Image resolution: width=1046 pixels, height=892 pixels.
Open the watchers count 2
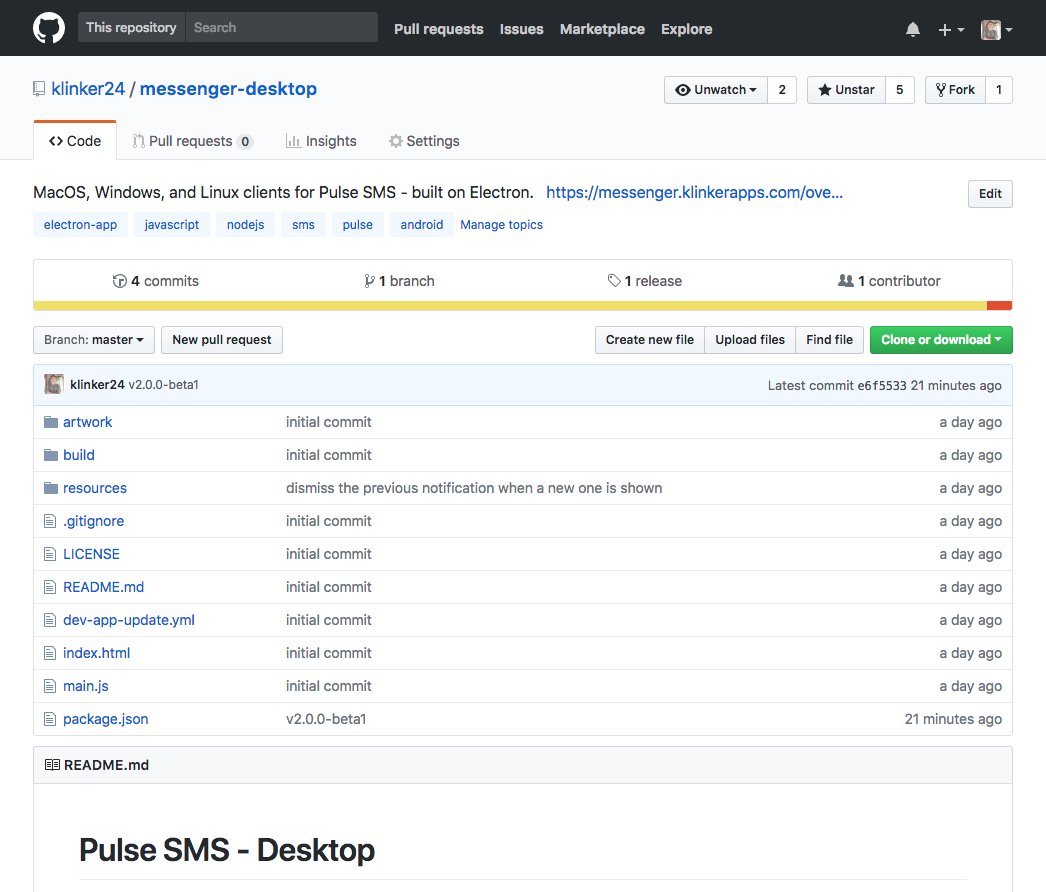pos(782,90)
